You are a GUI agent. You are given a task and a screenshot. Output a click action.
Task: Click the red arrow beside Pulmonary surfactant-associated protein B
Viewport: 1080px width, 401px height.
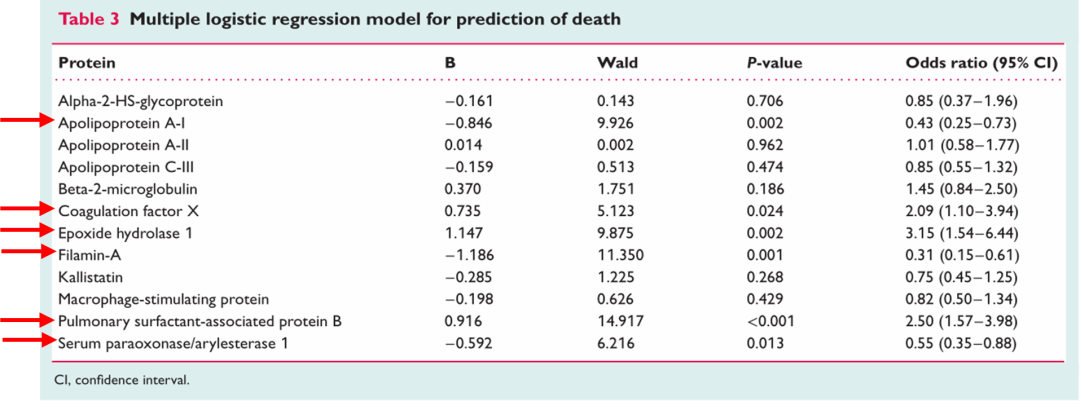(27, 319)
